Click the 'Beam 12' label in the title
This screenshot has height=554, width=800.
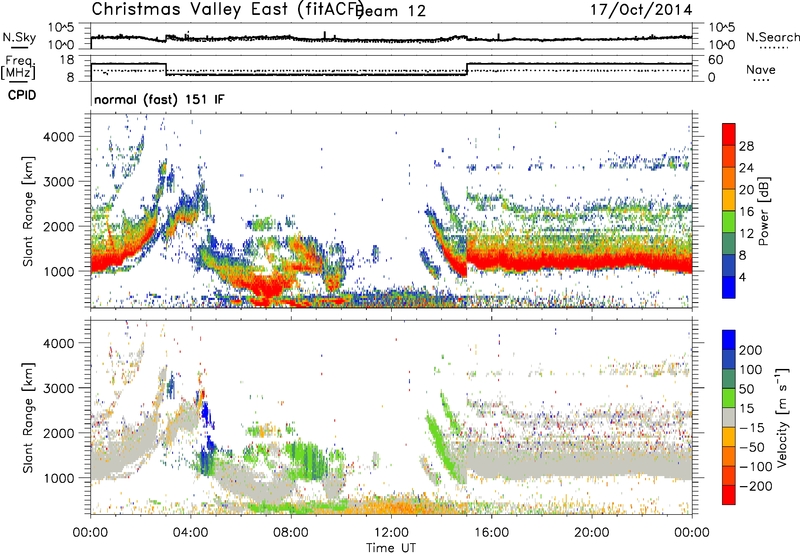391,11
